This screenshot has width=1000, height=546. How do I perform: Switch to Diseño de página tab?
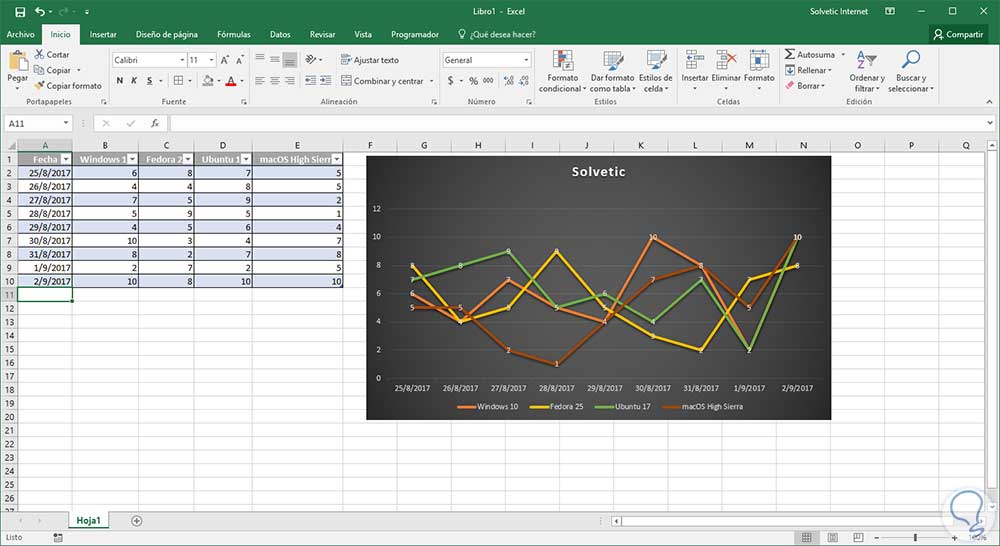pos(166,34)
